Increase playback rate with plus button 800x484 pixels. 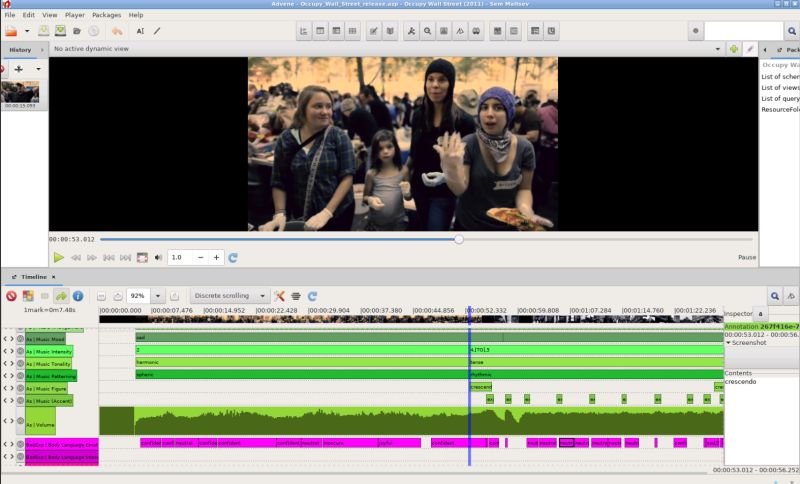[216, 258]
